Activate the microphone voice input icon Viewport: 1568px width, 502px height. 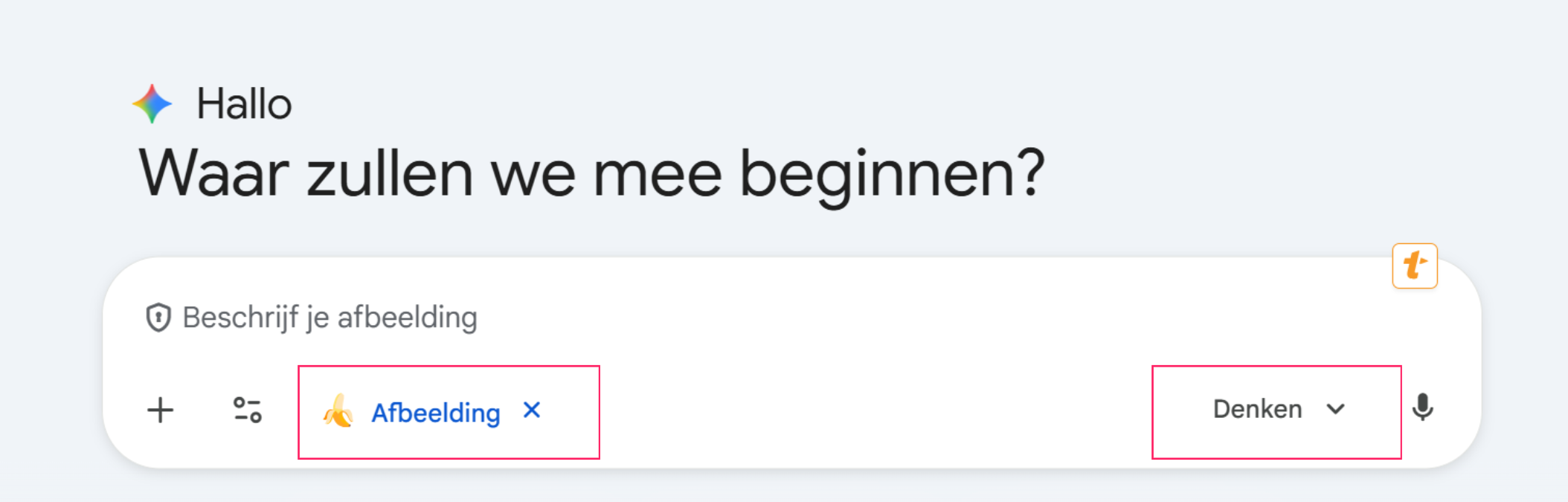point(1422,408)
